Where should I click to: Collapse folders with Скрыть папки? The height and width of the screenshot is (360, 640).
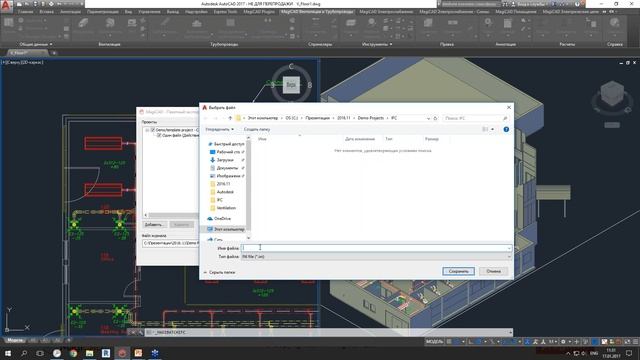(x=219, y=272)
